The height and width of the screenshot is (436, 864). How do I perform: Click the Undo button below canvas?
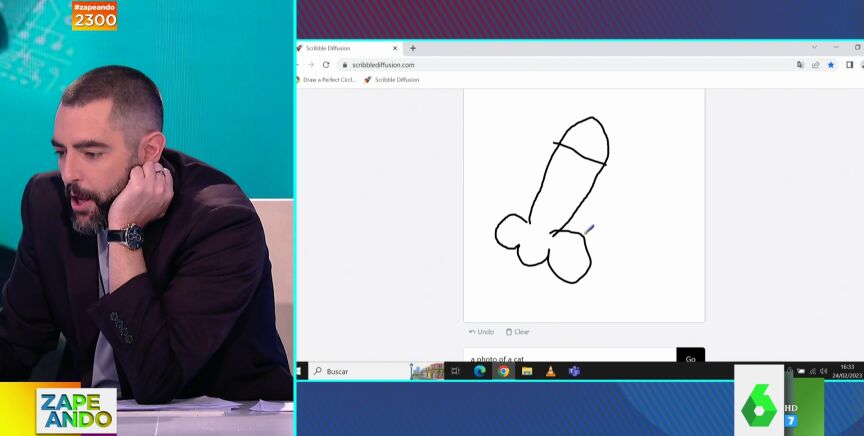pos(481,332)
